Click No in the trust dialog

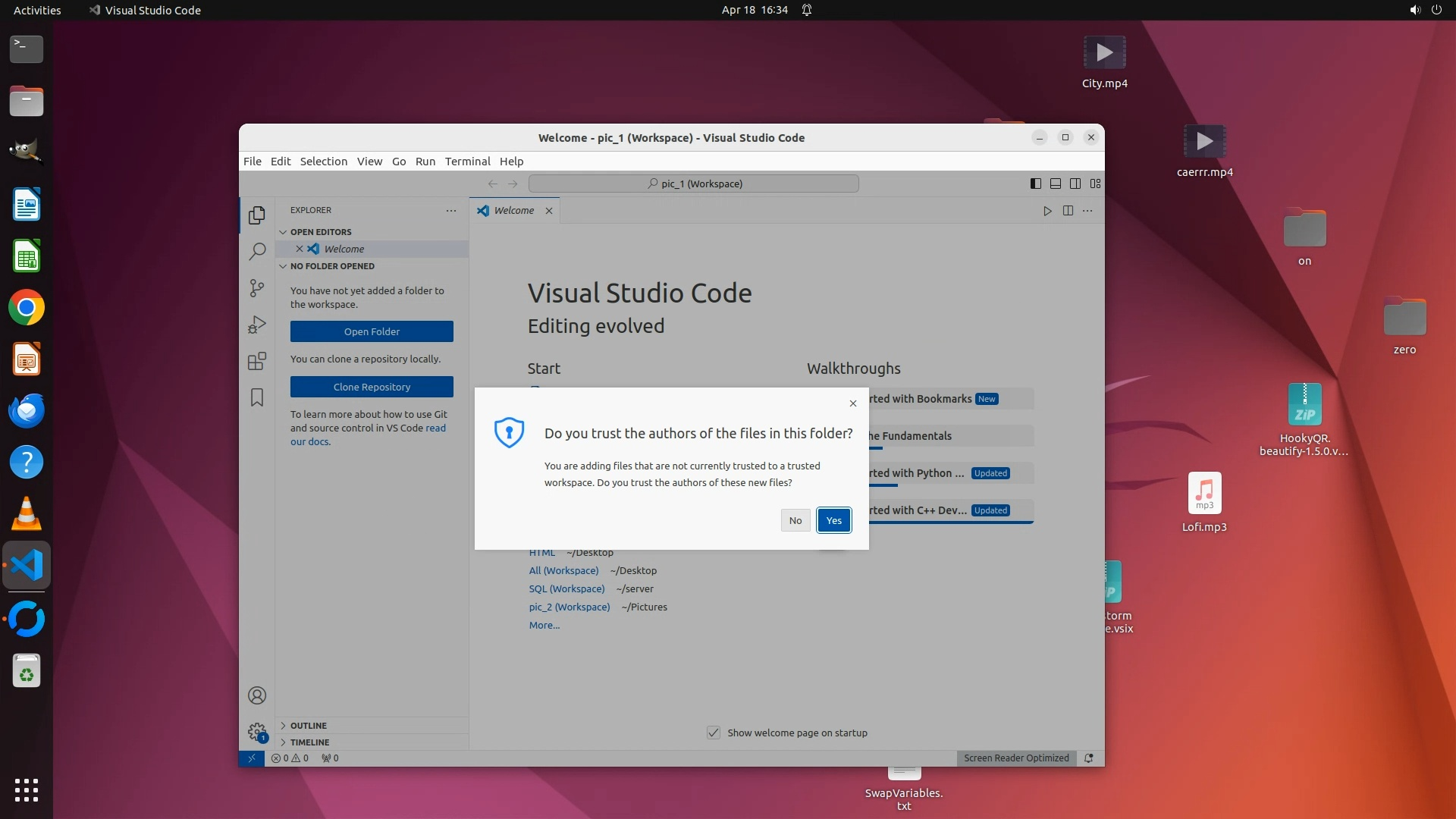click(x=795, y=520)
